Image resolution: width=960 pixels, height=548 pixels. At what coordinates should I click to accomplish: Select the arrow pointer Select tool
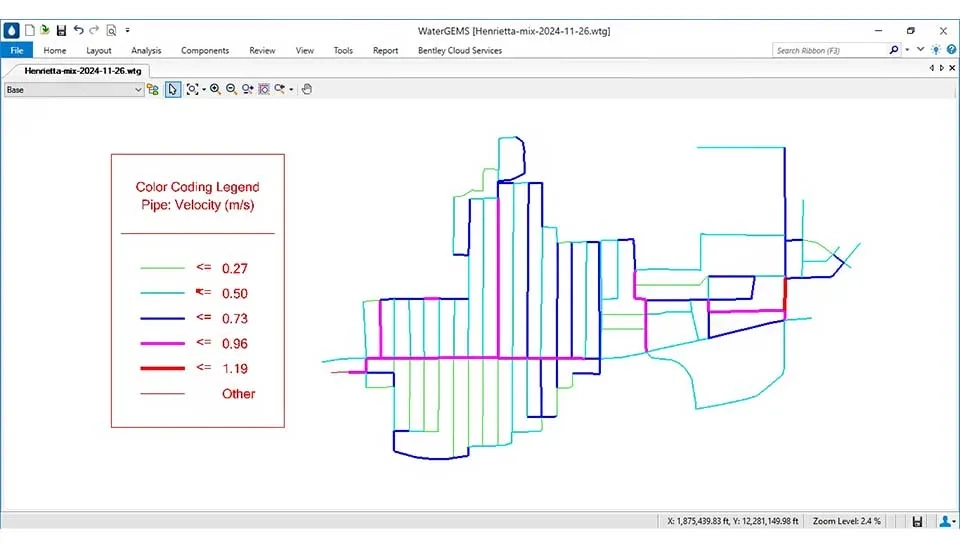173,89
